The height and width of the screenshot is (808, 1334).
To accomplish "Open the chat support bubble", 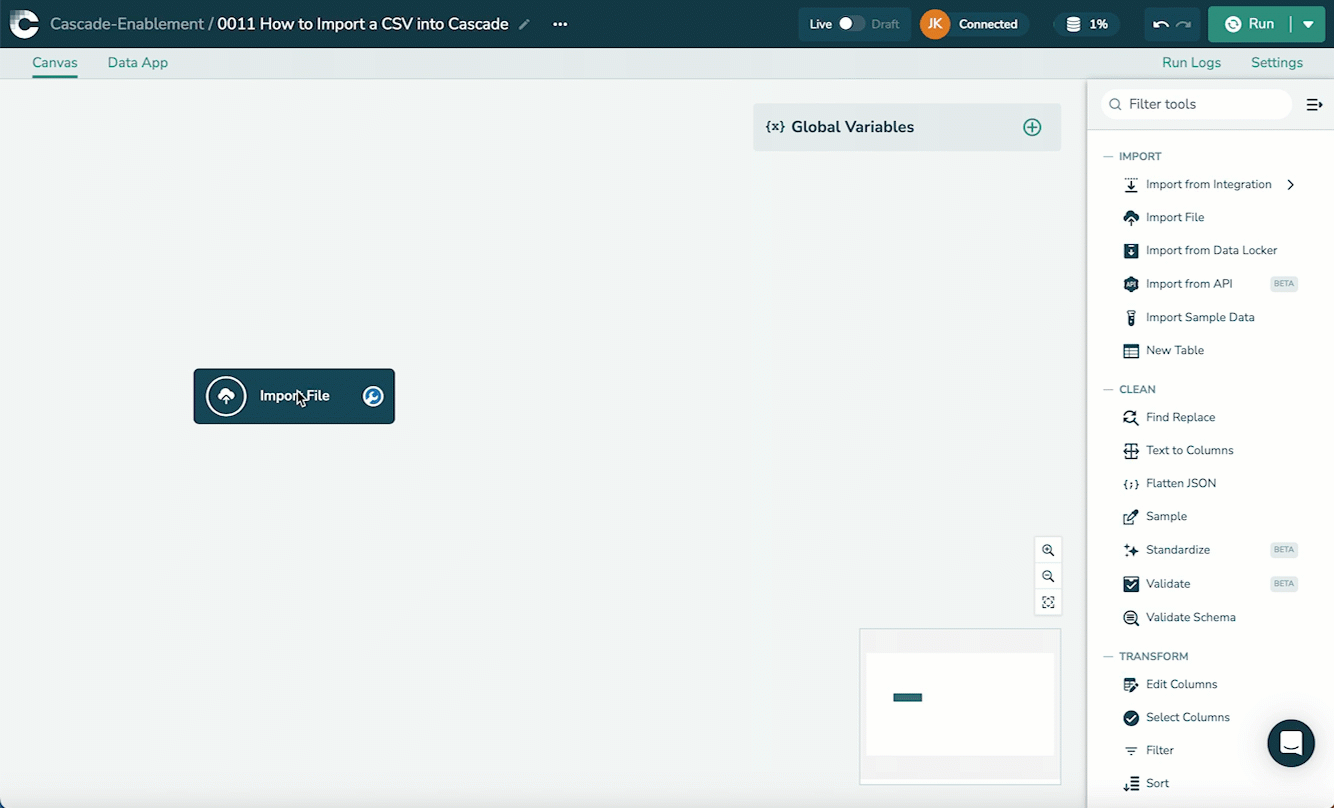I will 1290,743.
